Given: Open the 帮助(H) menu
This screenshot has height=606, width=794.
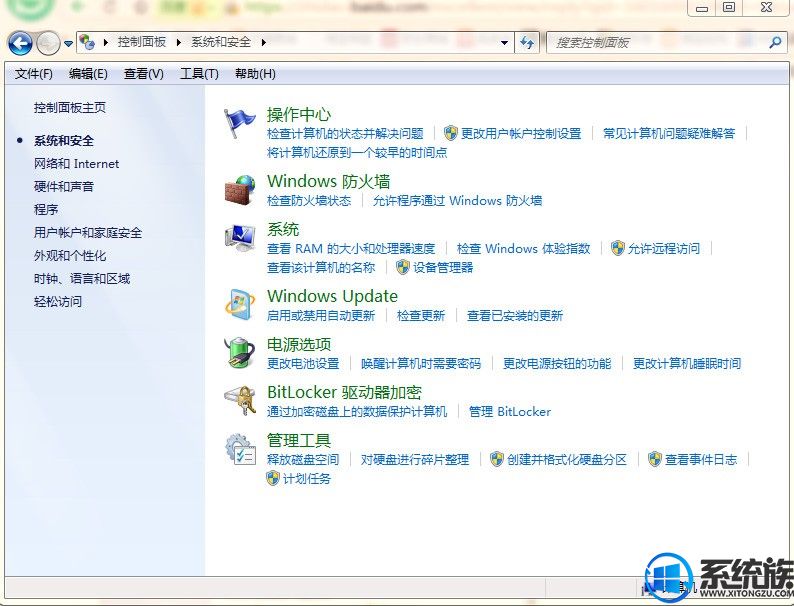Looking at the screenshot, I should tap(255, 74).
